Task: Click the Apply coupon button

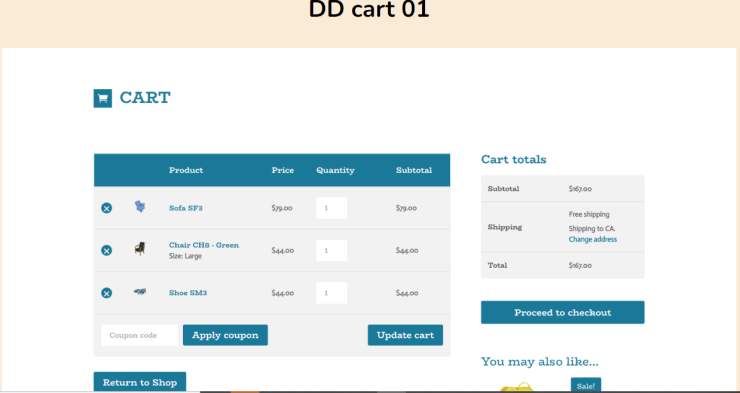Action: tap(226, 335)
